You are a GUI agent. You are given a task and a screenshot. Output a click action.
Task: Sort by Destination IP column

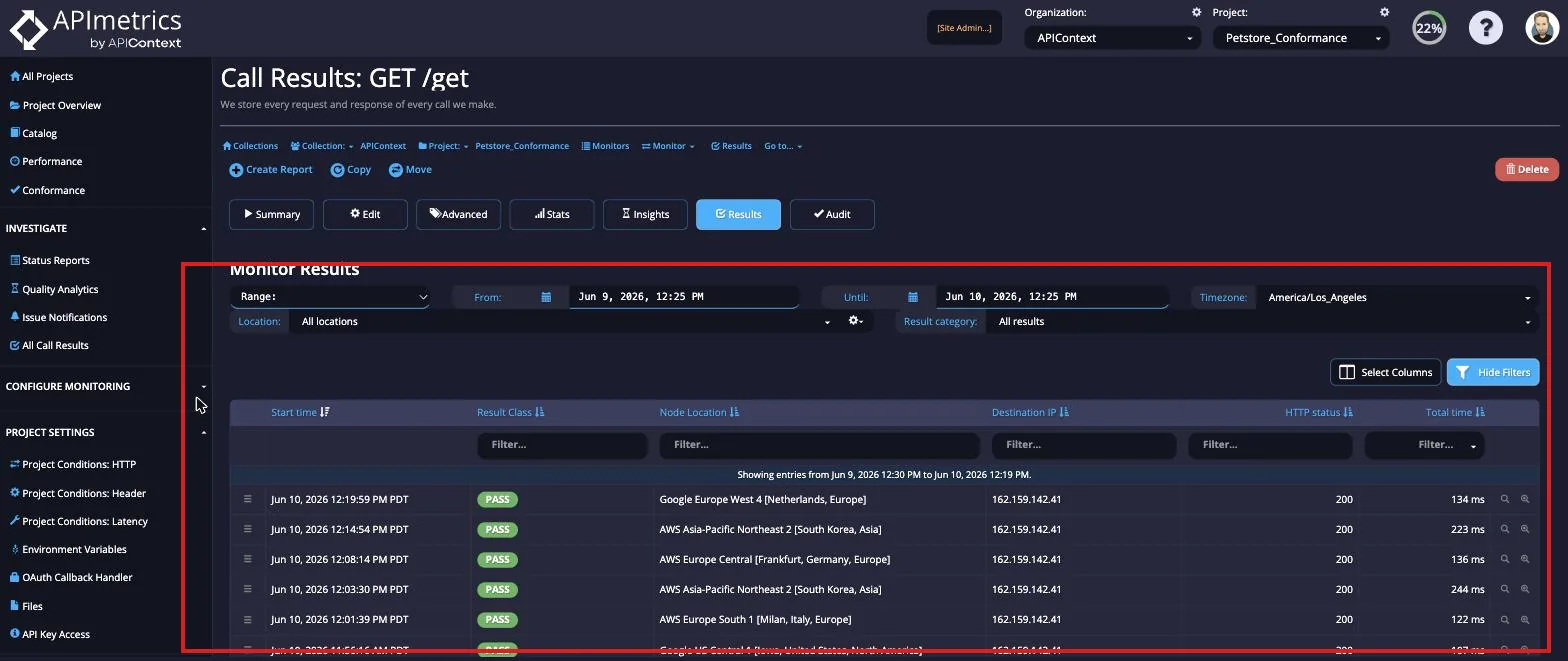tap(1030, 412)
